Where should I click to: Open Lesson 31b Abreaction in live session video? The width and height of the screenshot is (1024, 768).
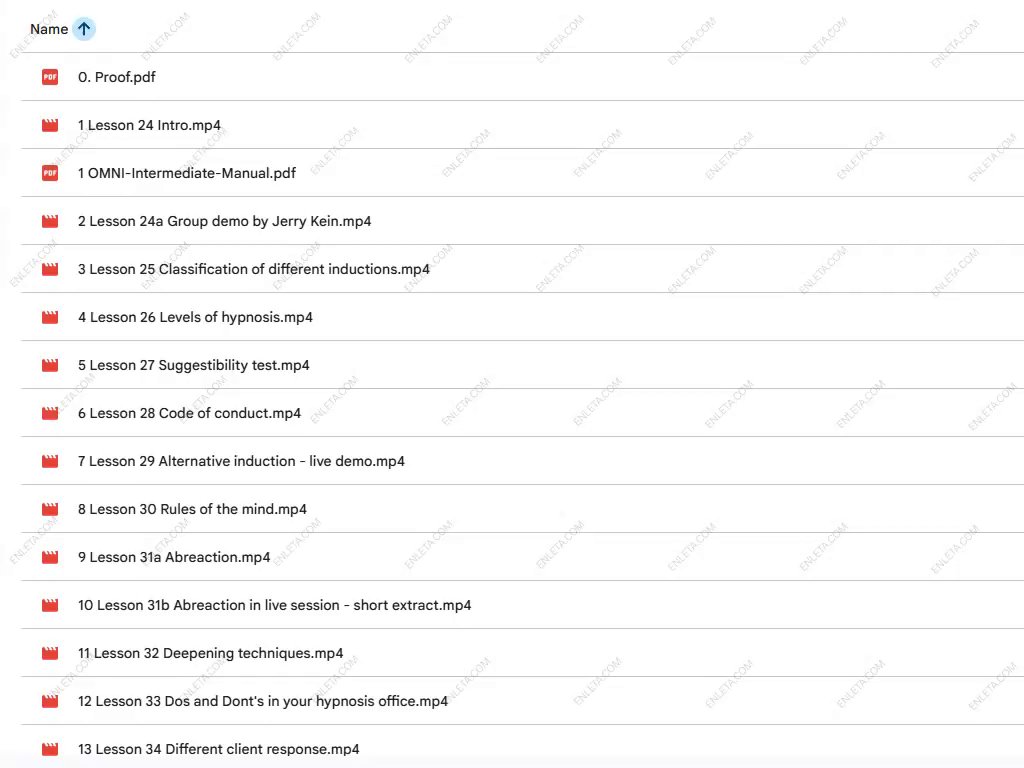pyautogui.click(x=274, y=605)
